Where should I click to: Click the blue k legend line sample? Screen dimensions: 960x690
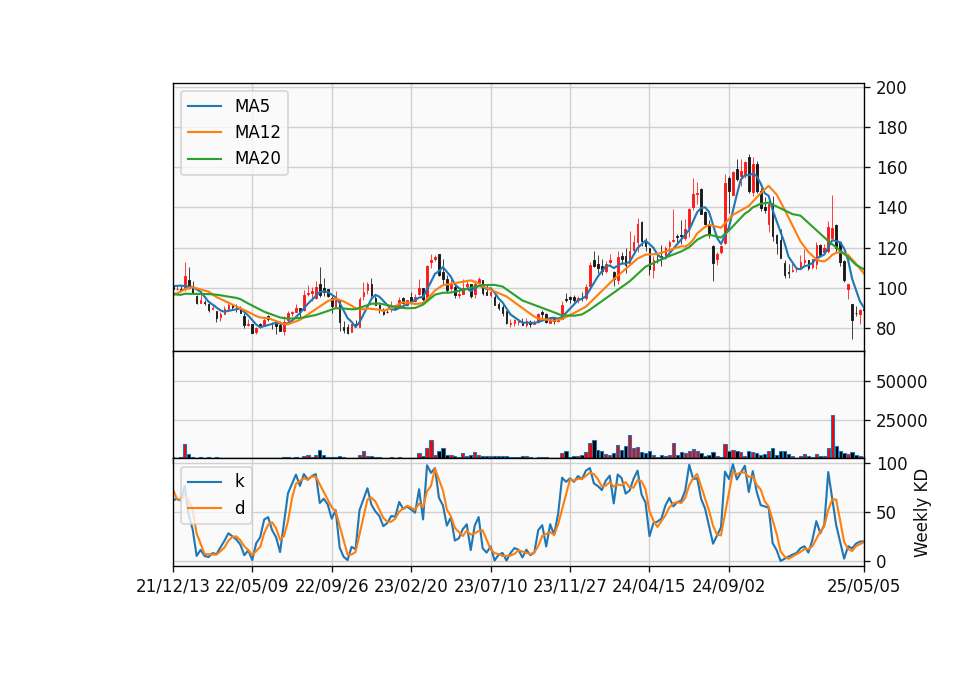204,481
